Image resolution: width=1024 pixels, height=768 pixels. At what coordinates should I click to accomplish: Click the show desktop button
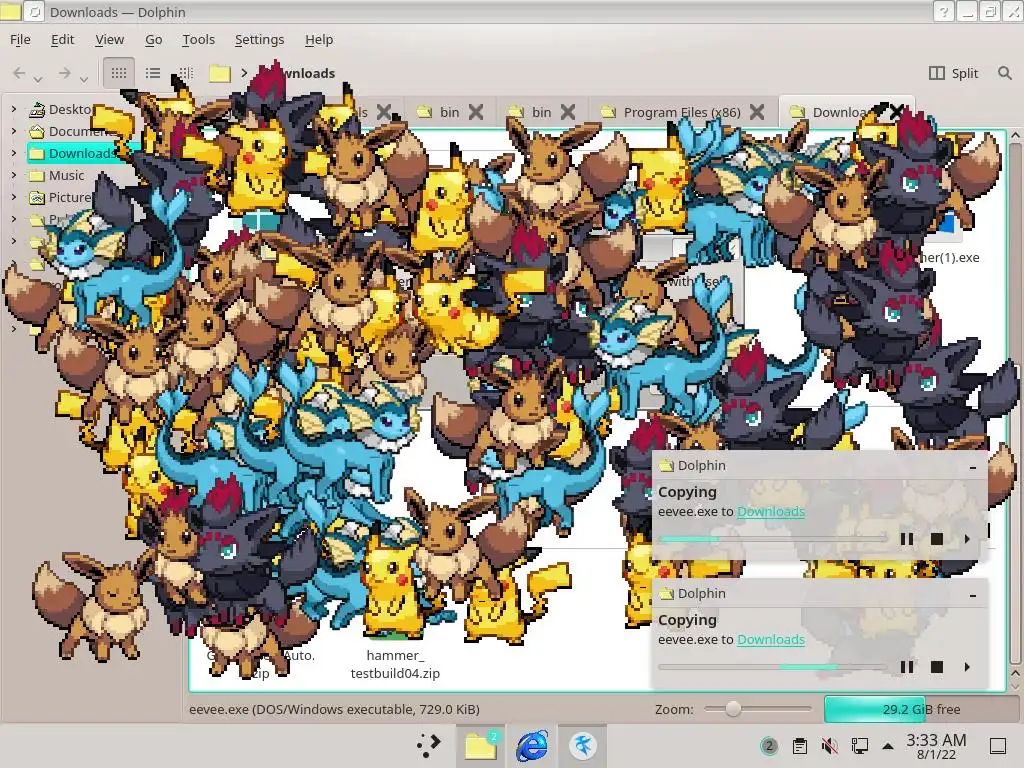point(997,746)
